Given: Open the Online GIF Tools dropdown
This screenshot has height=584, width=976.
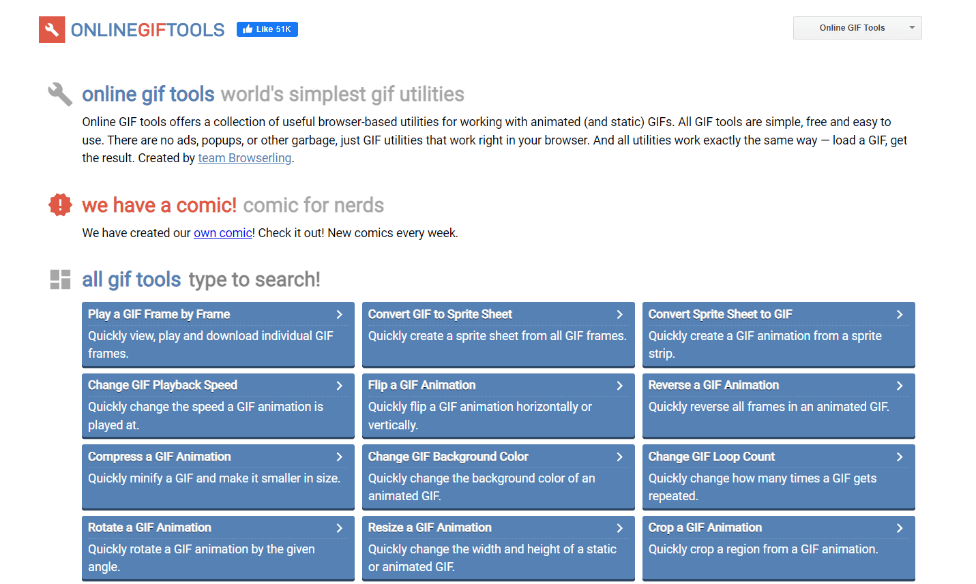Looking at the screenshot, I should (857, 28).
